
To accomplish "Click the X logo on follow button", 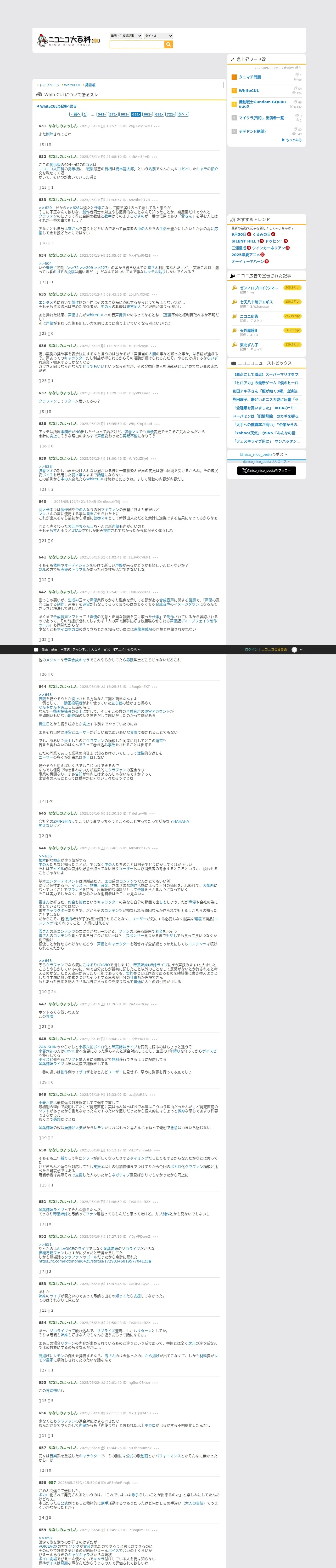I will pos(244,470).
